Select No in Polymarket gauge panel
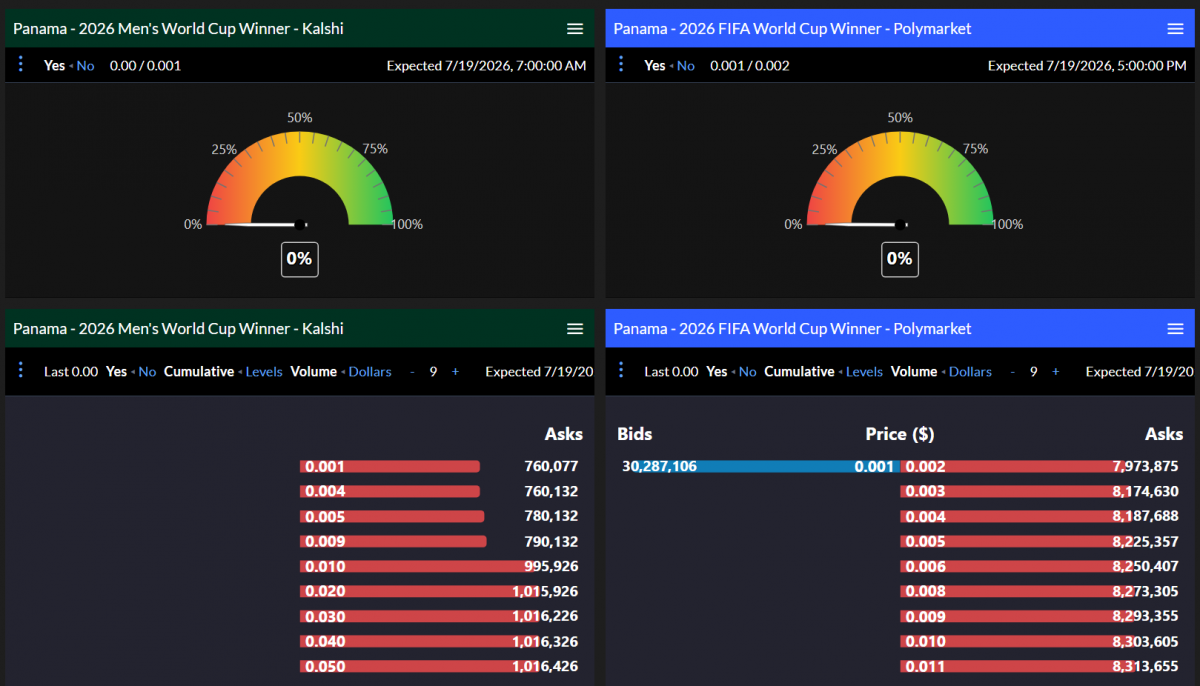This screenshot has width=1200, height=686. coord(685,66)
